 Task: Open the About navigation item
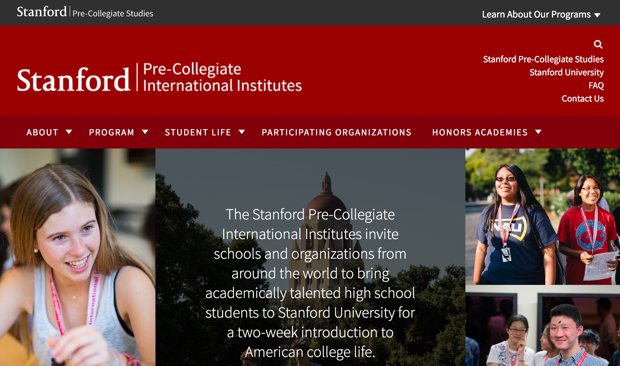pos(42,132)
